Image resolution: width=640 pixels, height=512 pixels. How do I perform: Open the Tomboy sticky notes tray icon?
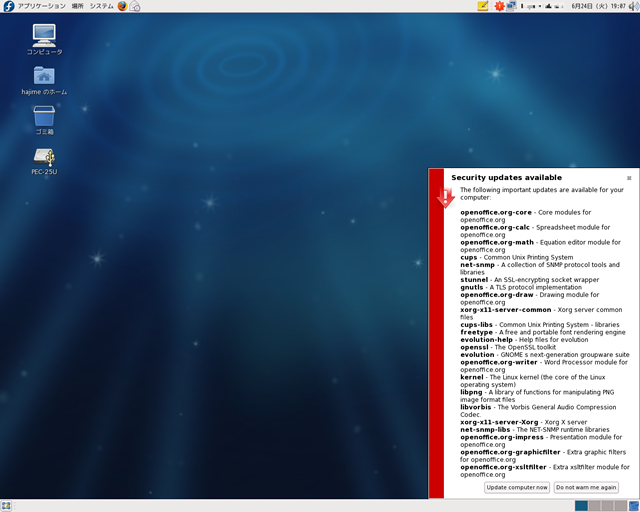[483, 6]
